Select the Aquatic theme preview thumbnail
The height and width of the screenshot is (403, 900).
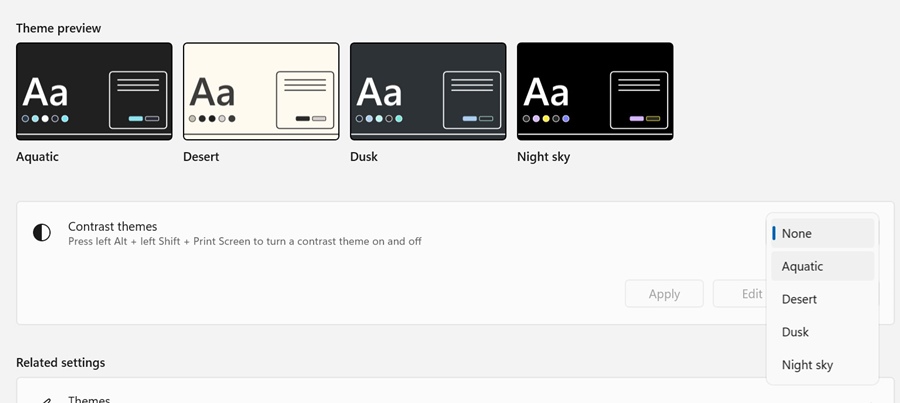(94, 91)
